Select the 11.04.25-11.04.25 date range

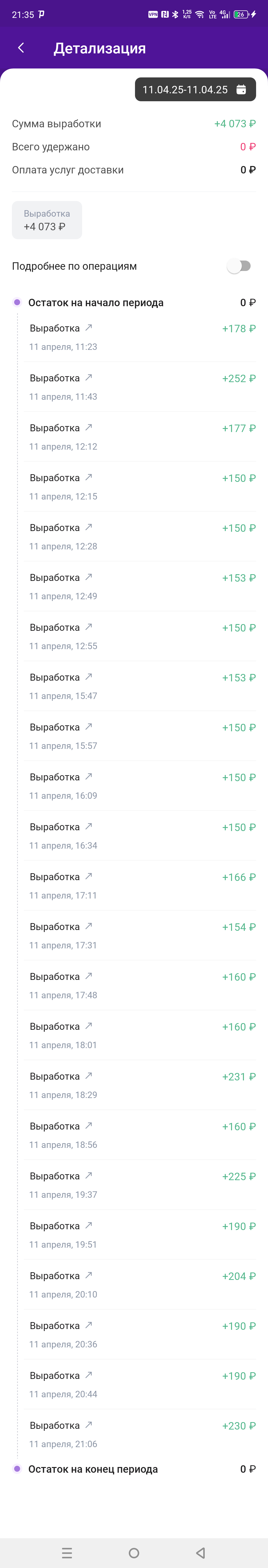195,90
